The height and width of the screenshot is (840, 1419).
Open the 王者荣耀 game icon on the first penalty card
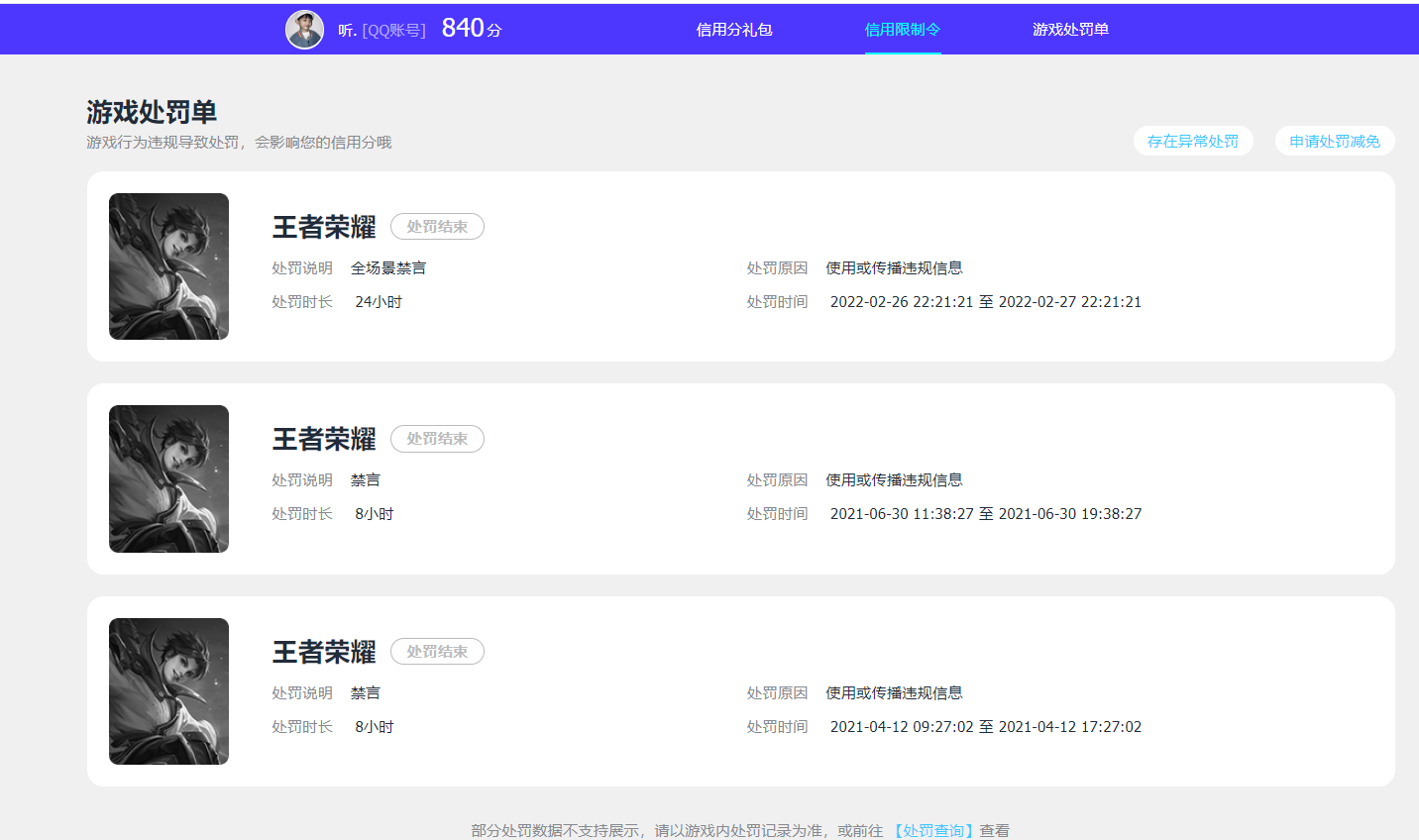(168, 266)
